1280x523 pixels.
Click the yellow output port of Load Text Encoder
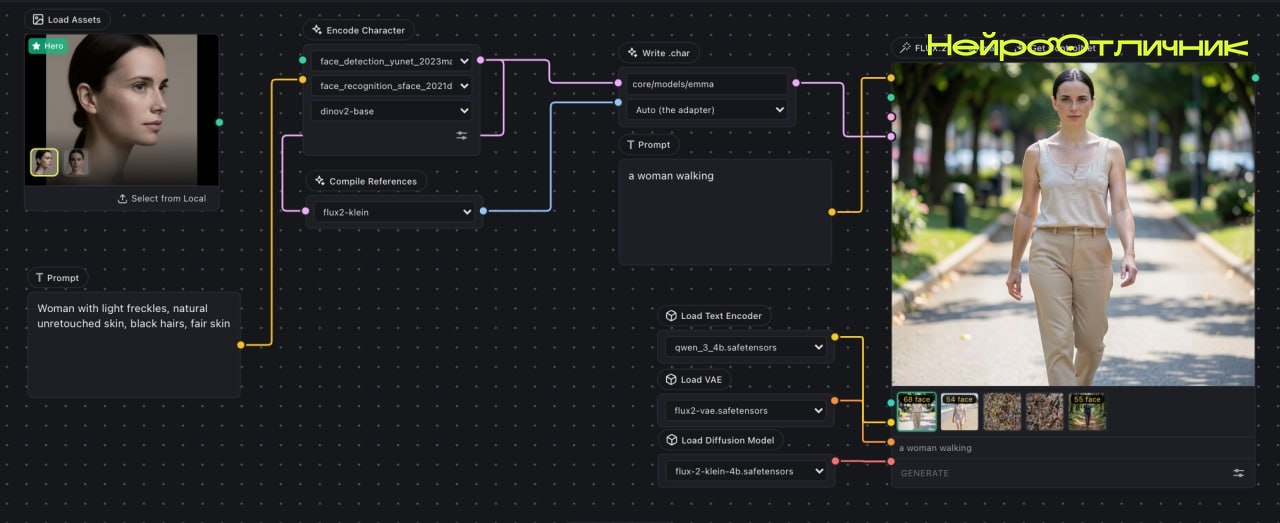click(x=834, y=337)
